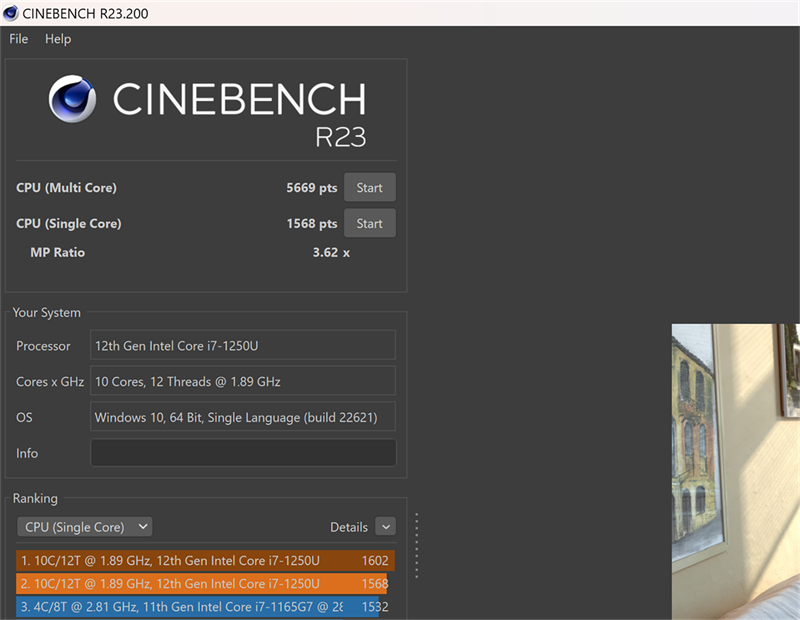Select the Processor field showing i7-1250U
Image resolution: width=800 pixels, height=620 pixels.
243,345
